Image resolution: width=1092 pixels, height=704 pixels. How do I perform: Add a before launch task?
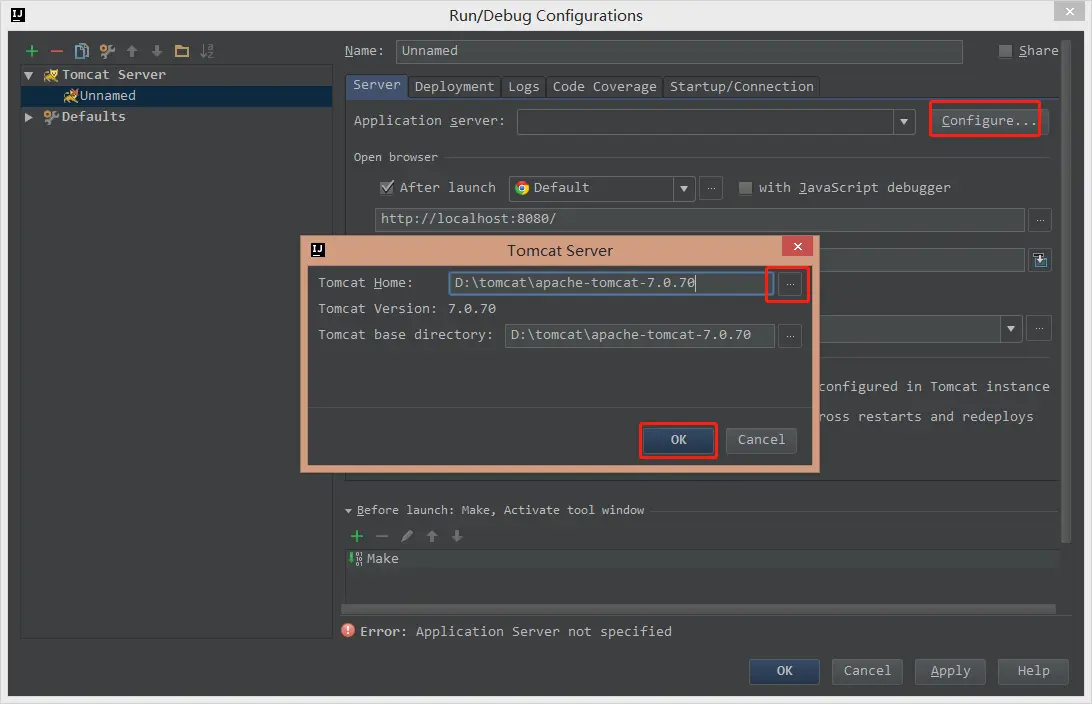pyautogui.click(x=357, y=536)
